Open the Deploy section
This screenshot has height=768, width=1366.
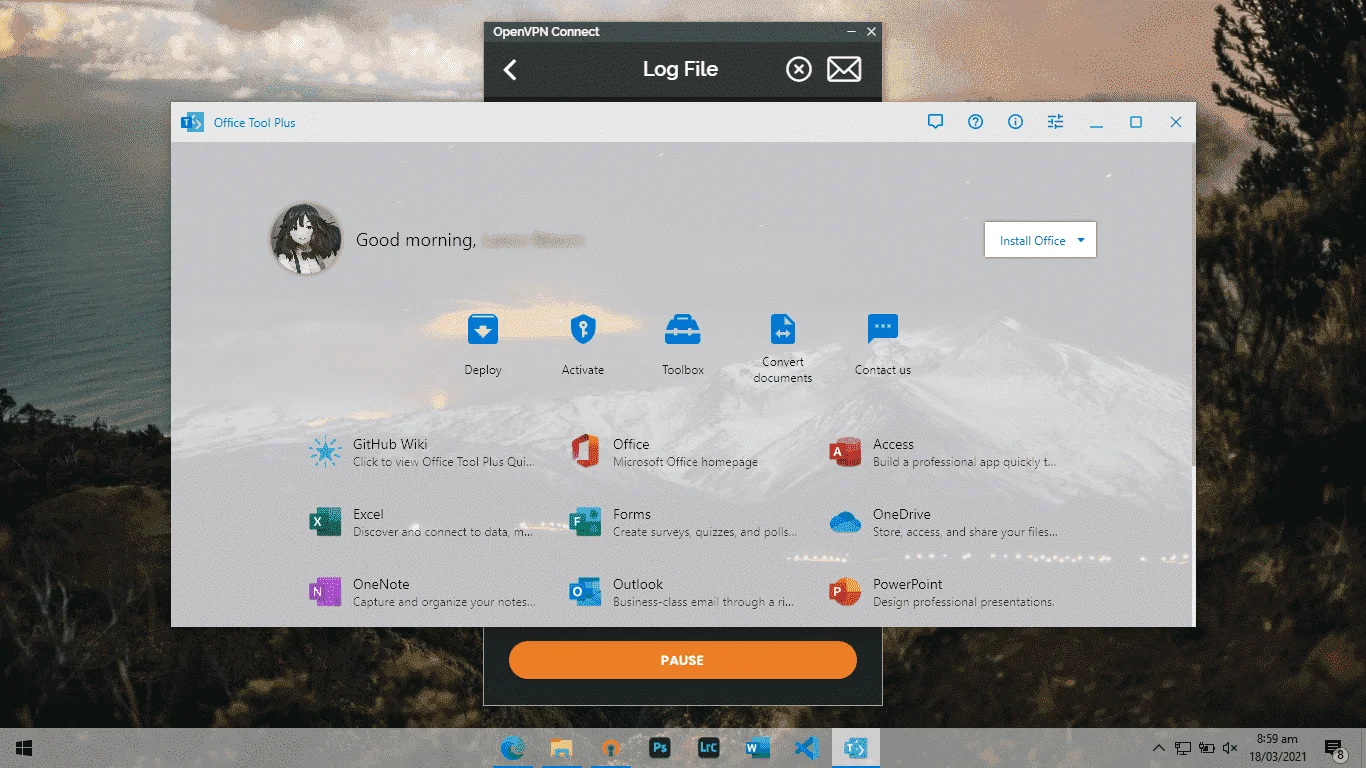point(483,344)
